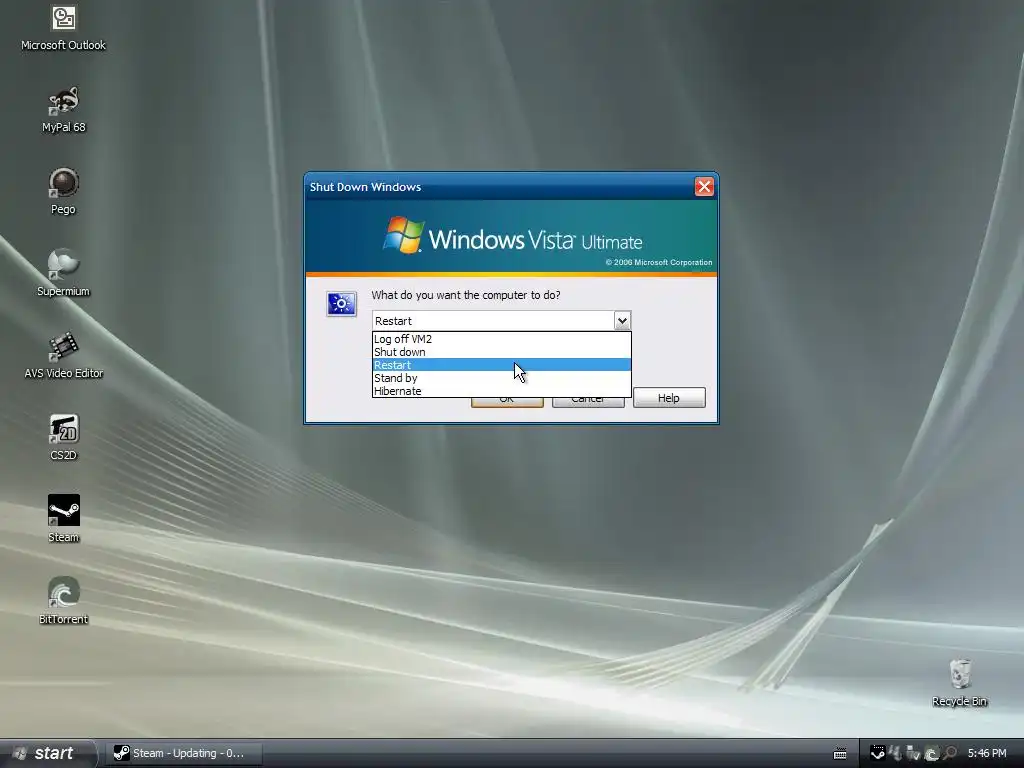Click the 5:46 PM taskbar clock
Image resolution: width=1024 pixels, height=768 pixels.
987,753
